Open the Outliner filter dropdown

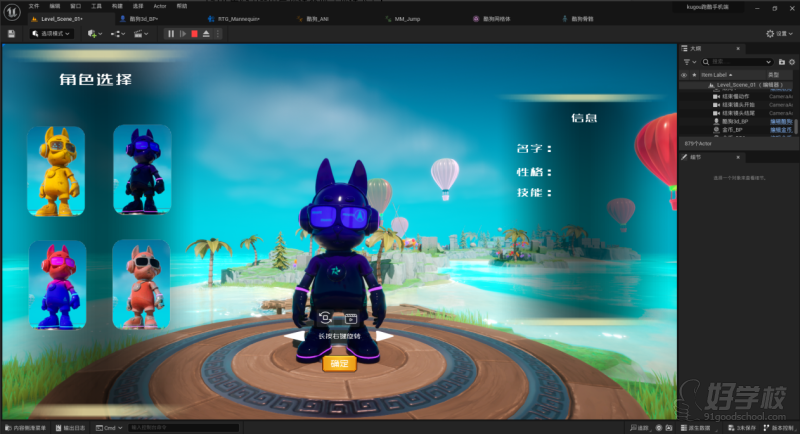[x=688, y=61]
